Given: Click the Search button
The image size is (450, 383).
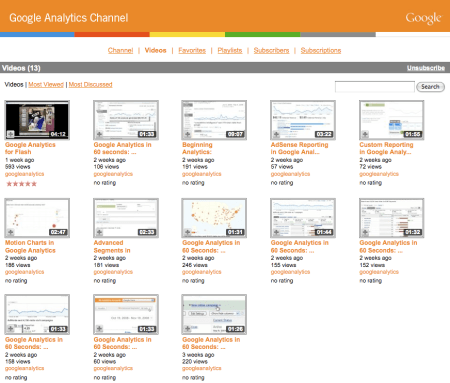Looking at the screenshot, I should (430, 87).
